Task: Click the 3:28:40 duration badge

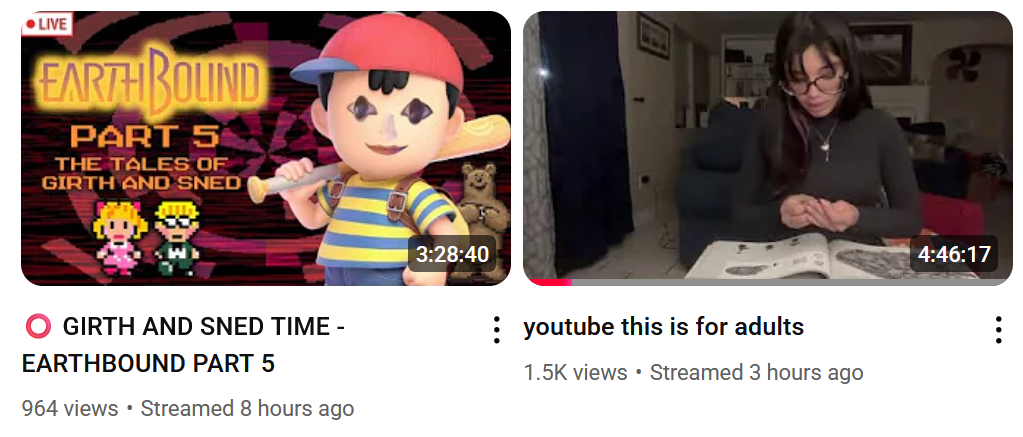Action: point(452,254)
